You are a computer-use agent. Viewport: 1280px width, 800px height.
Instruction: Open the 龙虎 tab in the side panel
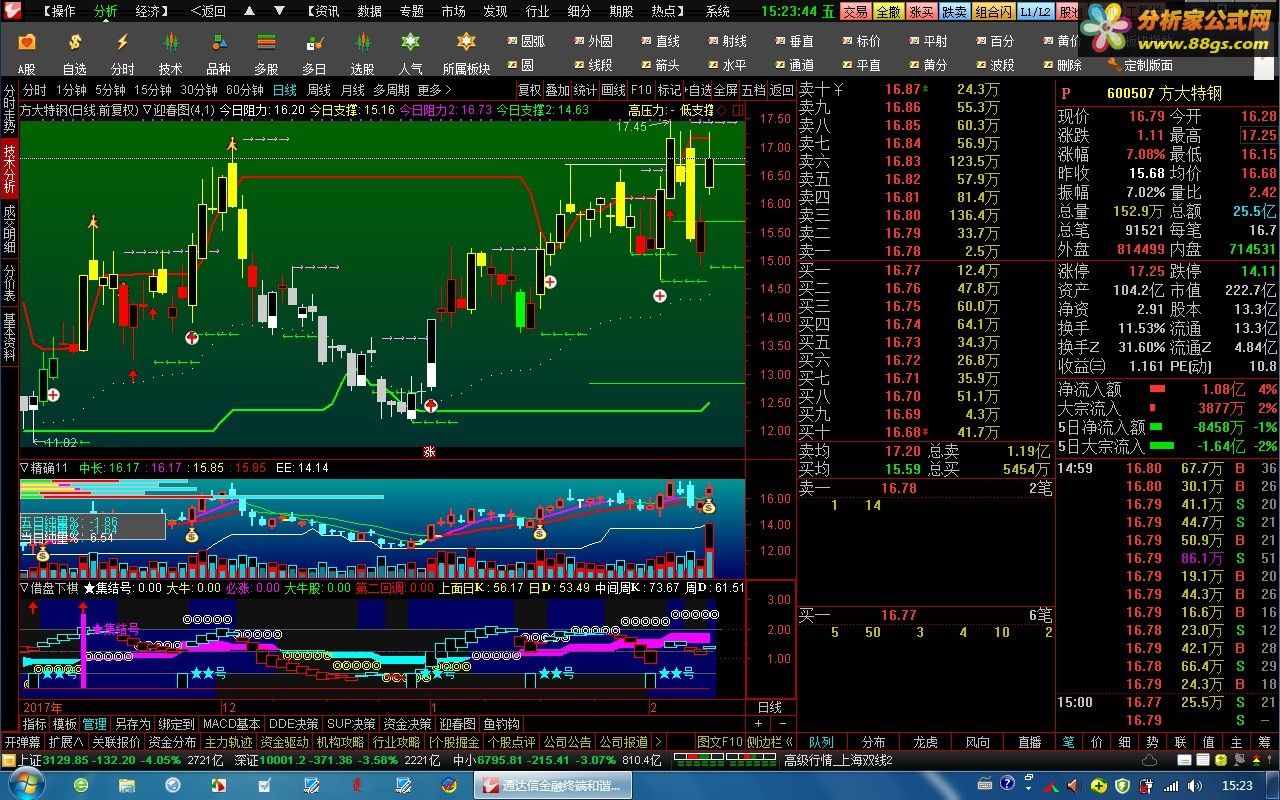coord(925,742)
